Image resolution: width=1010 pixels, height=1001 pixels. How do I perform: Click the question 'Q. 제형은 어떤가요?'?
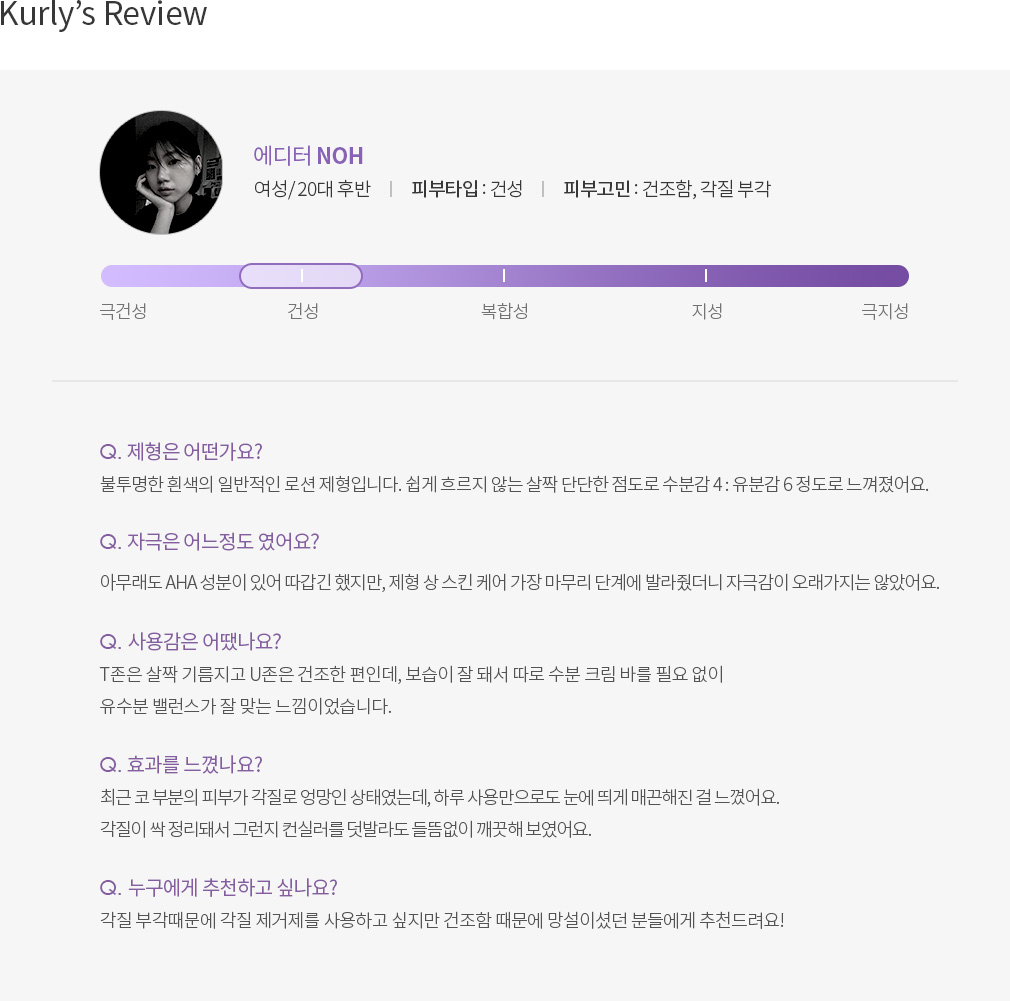click(181, 452)
